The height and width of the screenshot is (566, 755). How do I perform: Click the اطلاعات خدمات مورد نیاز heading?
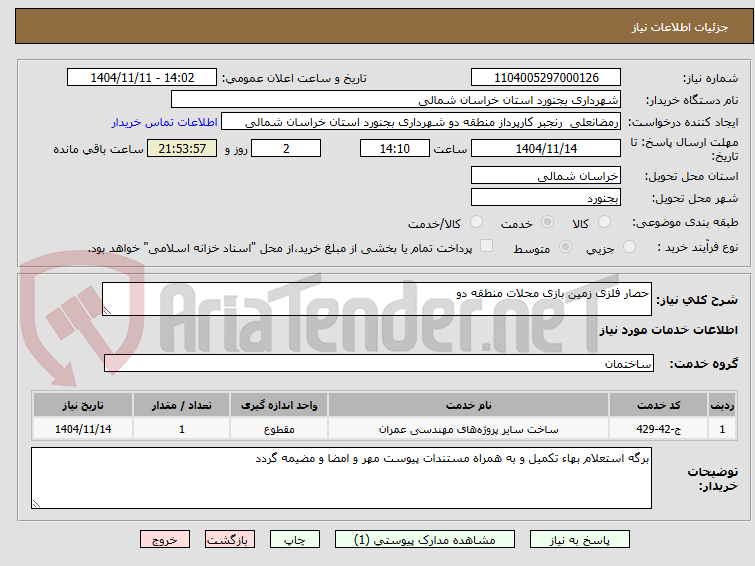coord(668,330)
